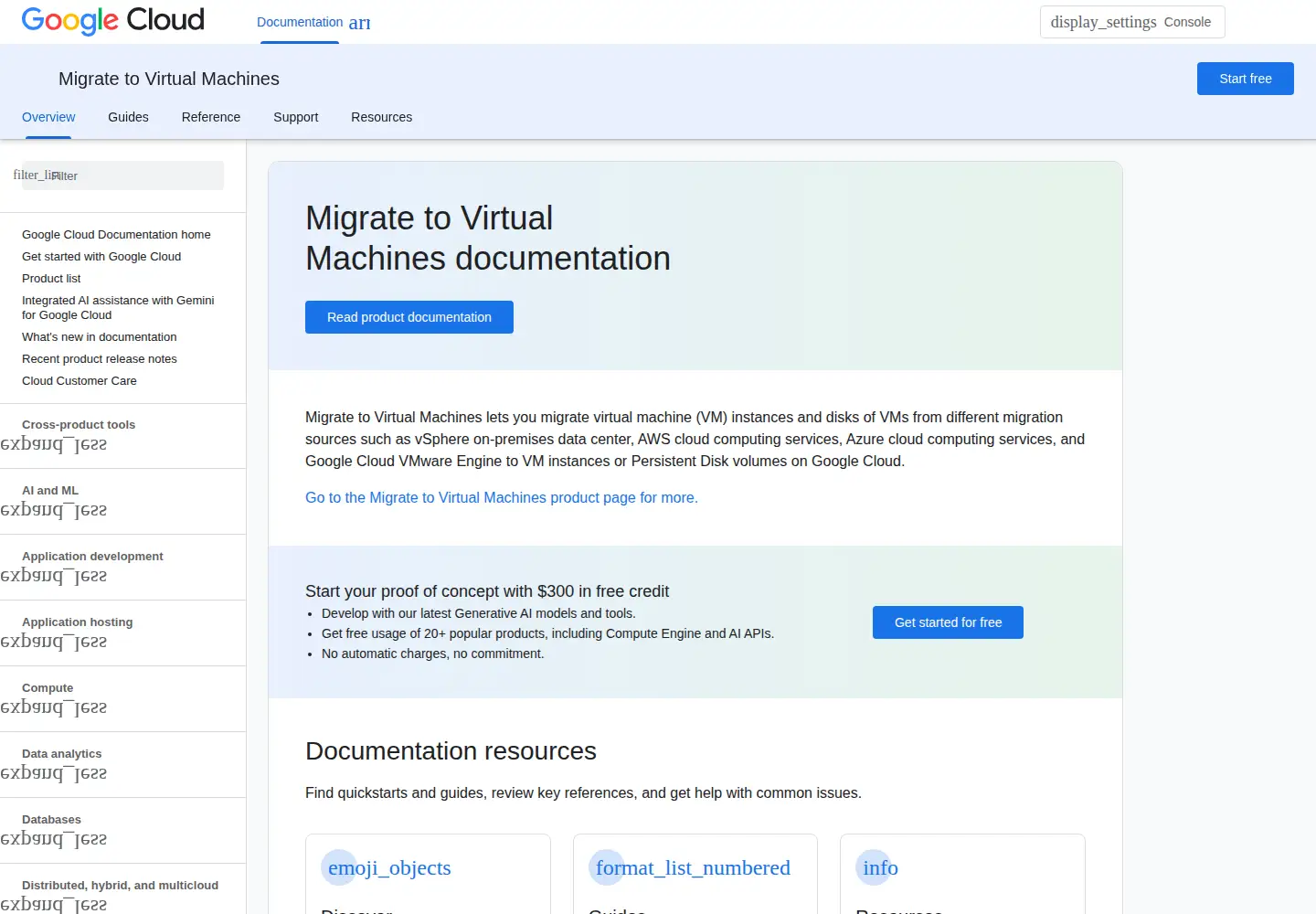This screenshot has width=1316, height=914.
Task: Switch to the Overview tab
Action: click(x=48, y=117)
